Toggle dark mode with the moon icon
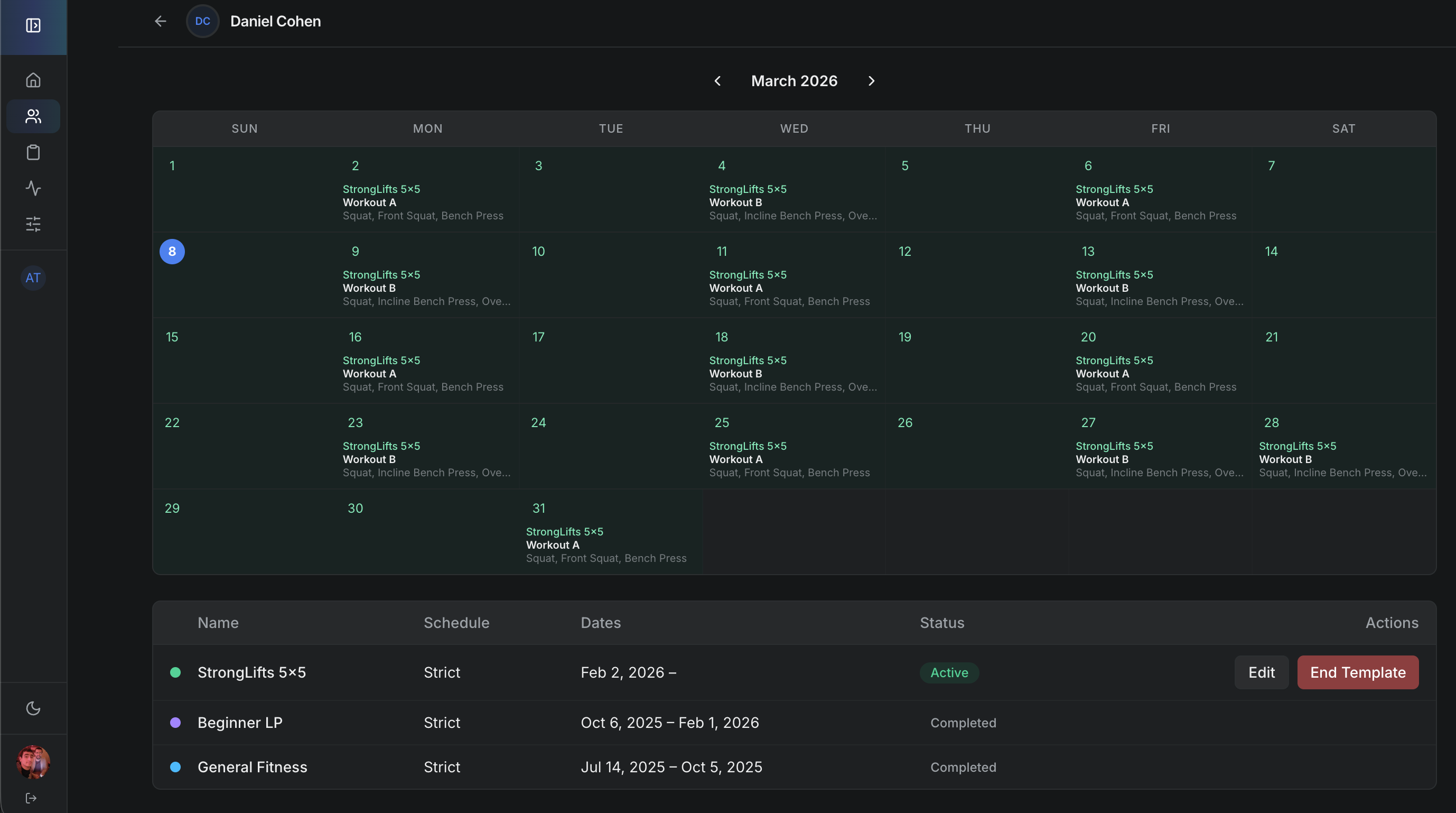The image size is (1456, 813). pyautogui.click(x=33, y=708)
